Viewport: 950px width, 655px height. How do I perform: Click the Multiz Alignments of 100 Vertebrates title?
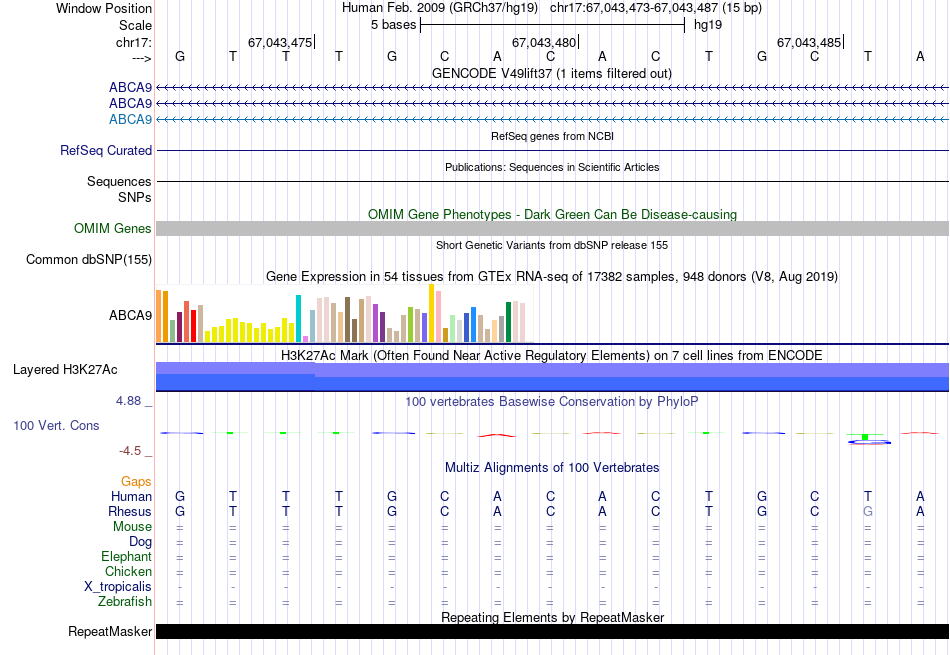(552, 467)
